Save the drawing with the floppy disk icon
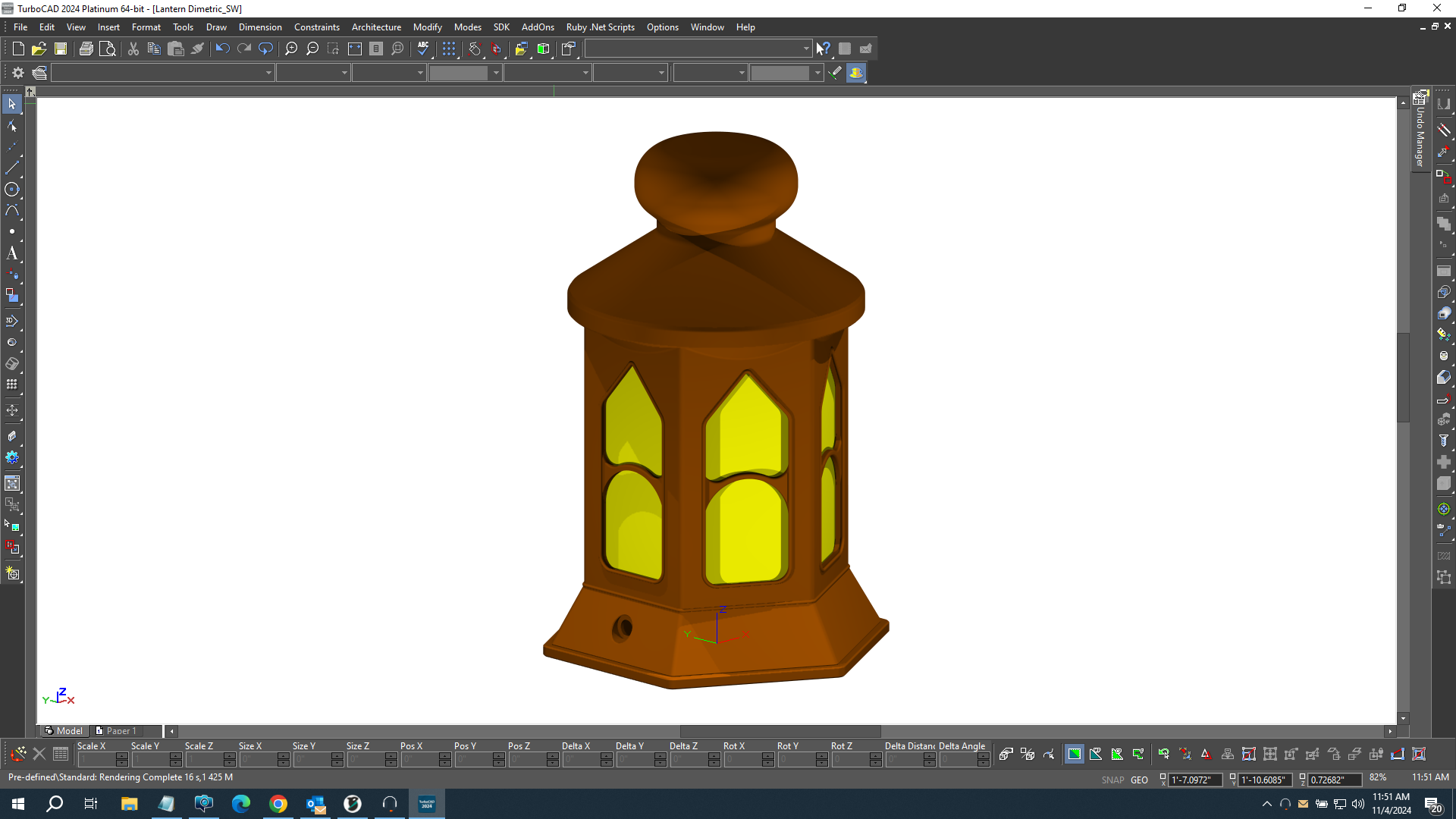Viewport: 1456px width, 819px height. (61, 49)
